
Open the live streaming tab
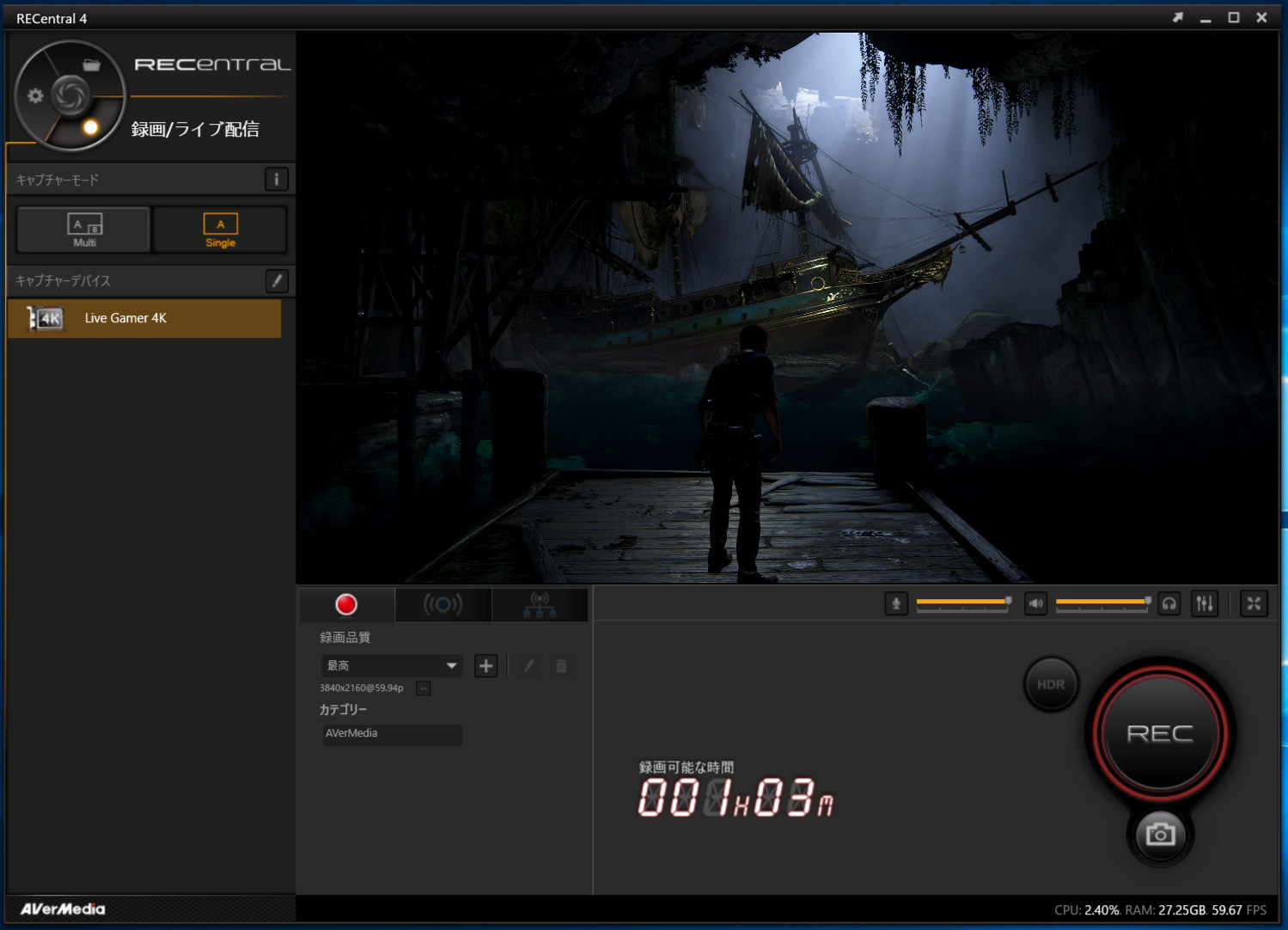tap(443, 604)
